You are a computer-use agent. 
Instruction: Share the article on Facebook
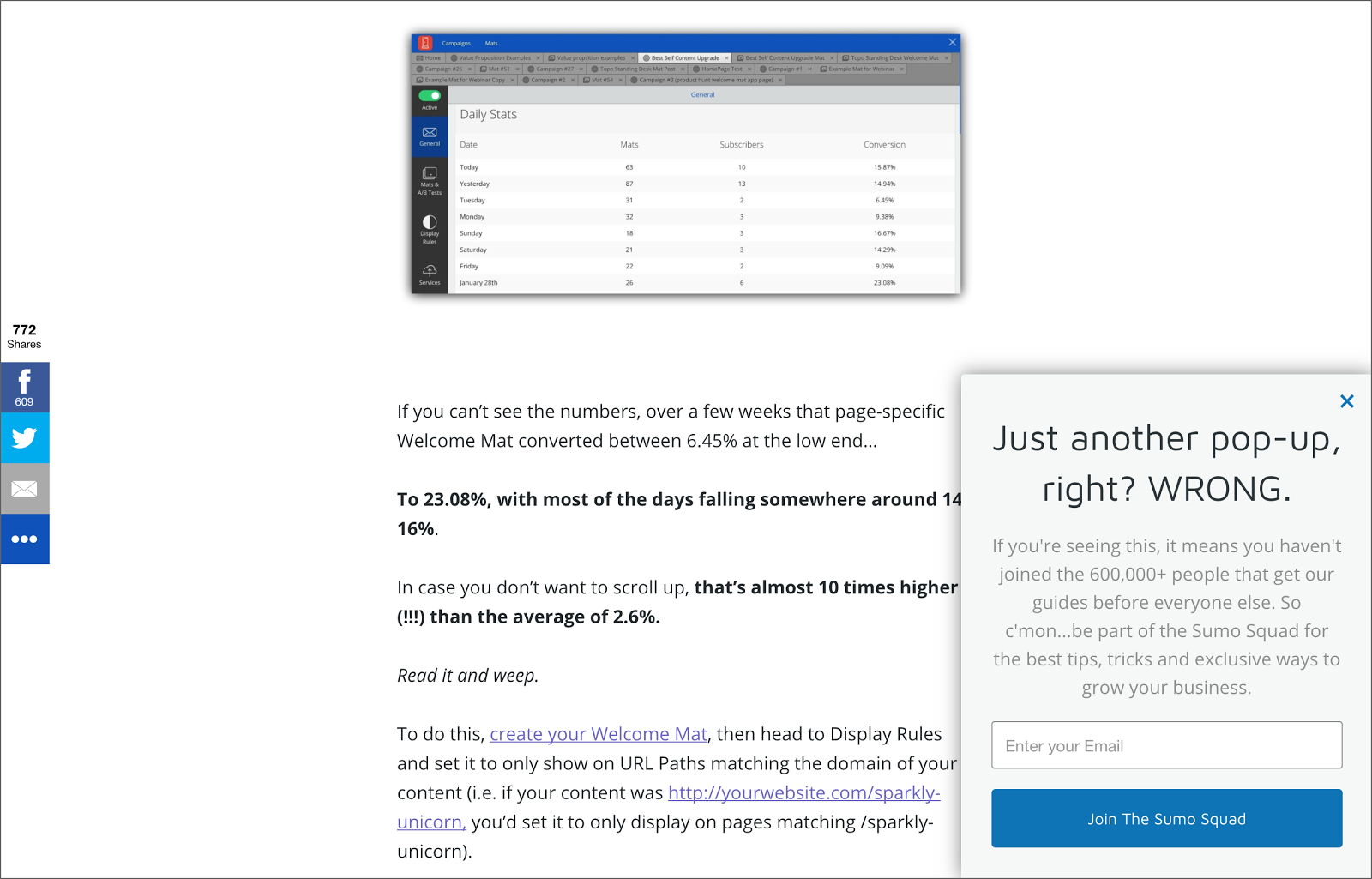[x=25, y=388]
